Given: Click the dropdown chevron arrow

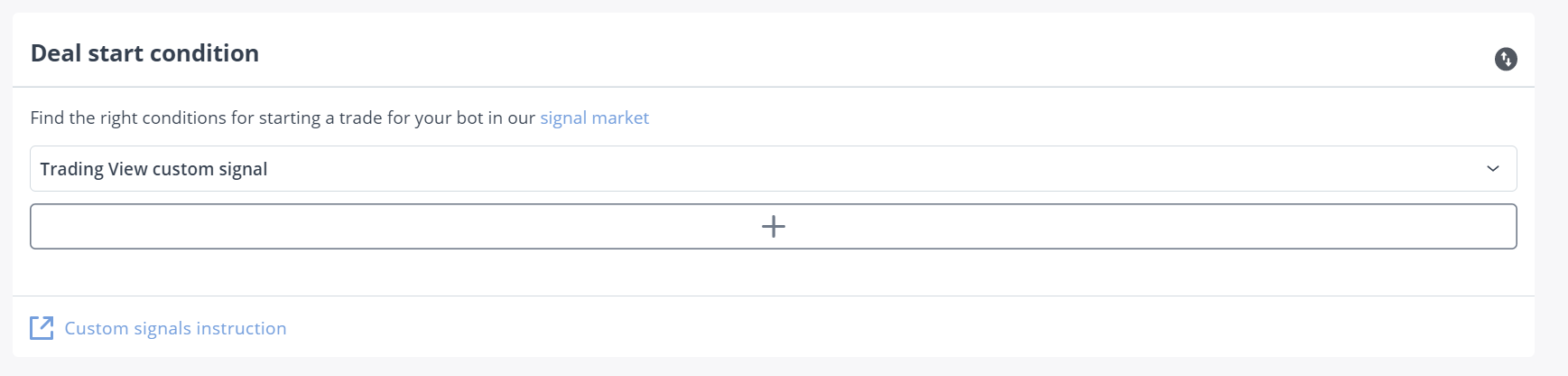Looking at the screenshot, I should tap(1492, 169).
